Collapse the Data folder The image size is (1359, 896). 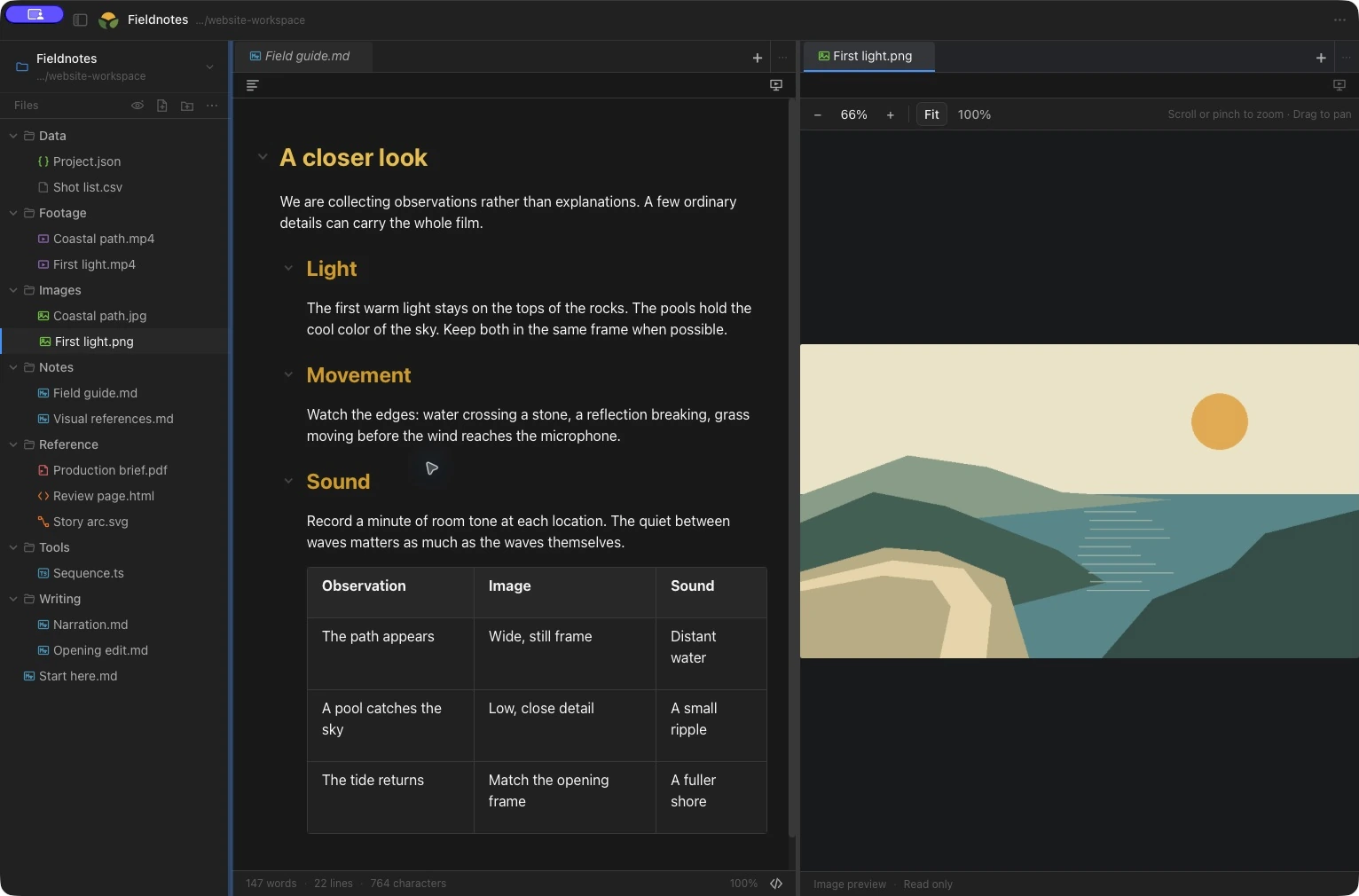tap(13, 136)
